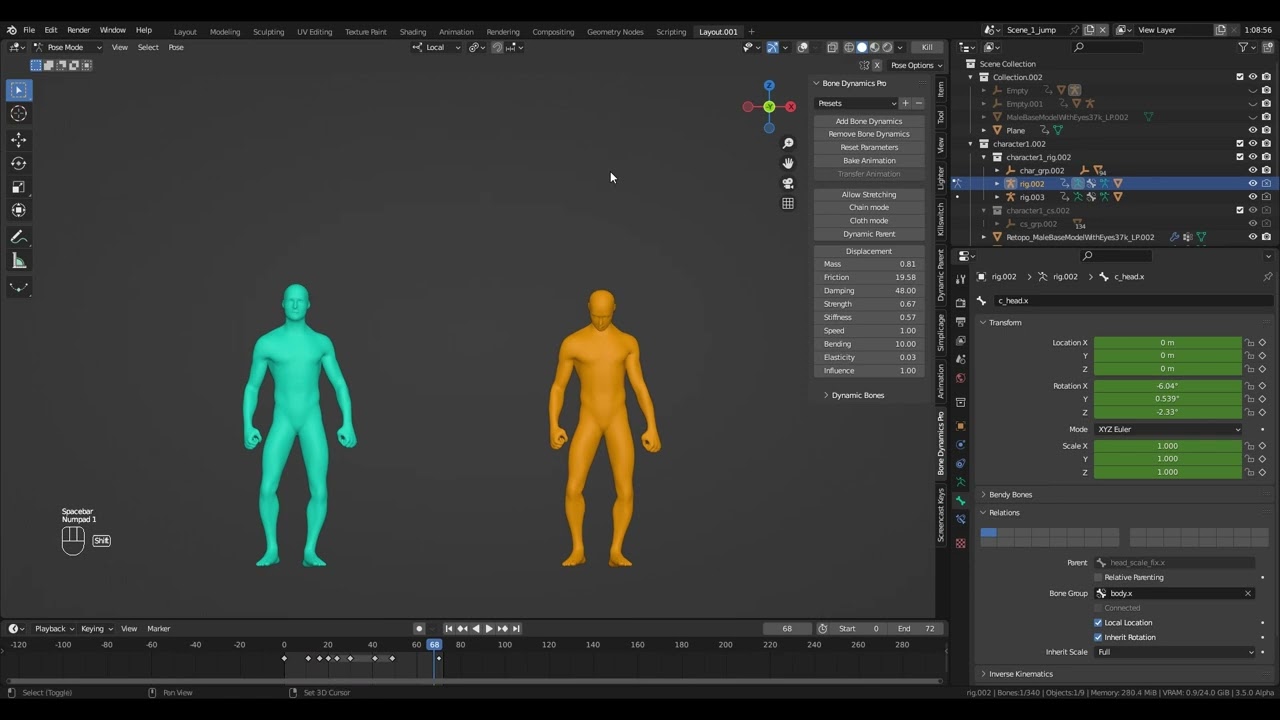Open rotation Mode XYZ Euler dropdown
Image resolution: width=1280 pixels, height=720 pixels.
tap(1168, 429)
